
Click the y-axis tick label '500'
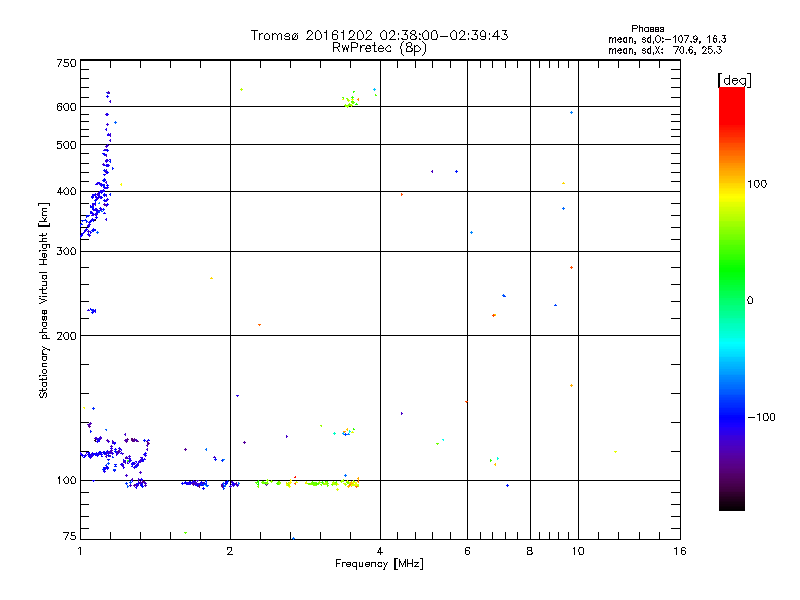point(66,145)
